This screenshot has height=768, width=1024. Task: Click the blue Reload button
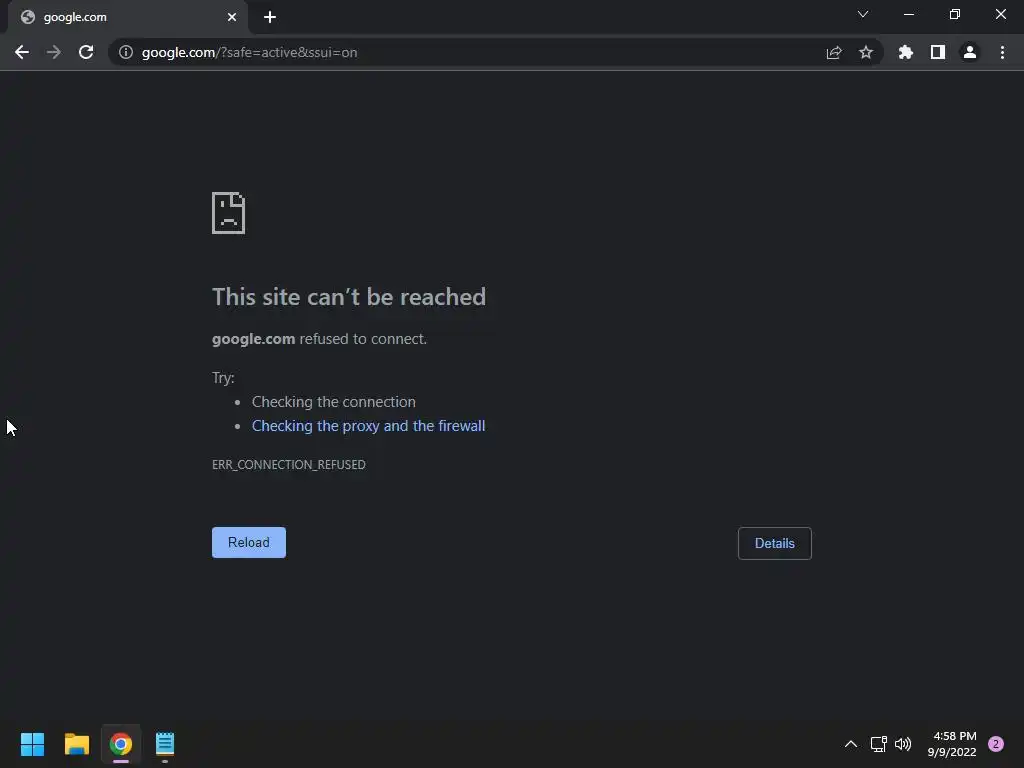click(249, 542)
